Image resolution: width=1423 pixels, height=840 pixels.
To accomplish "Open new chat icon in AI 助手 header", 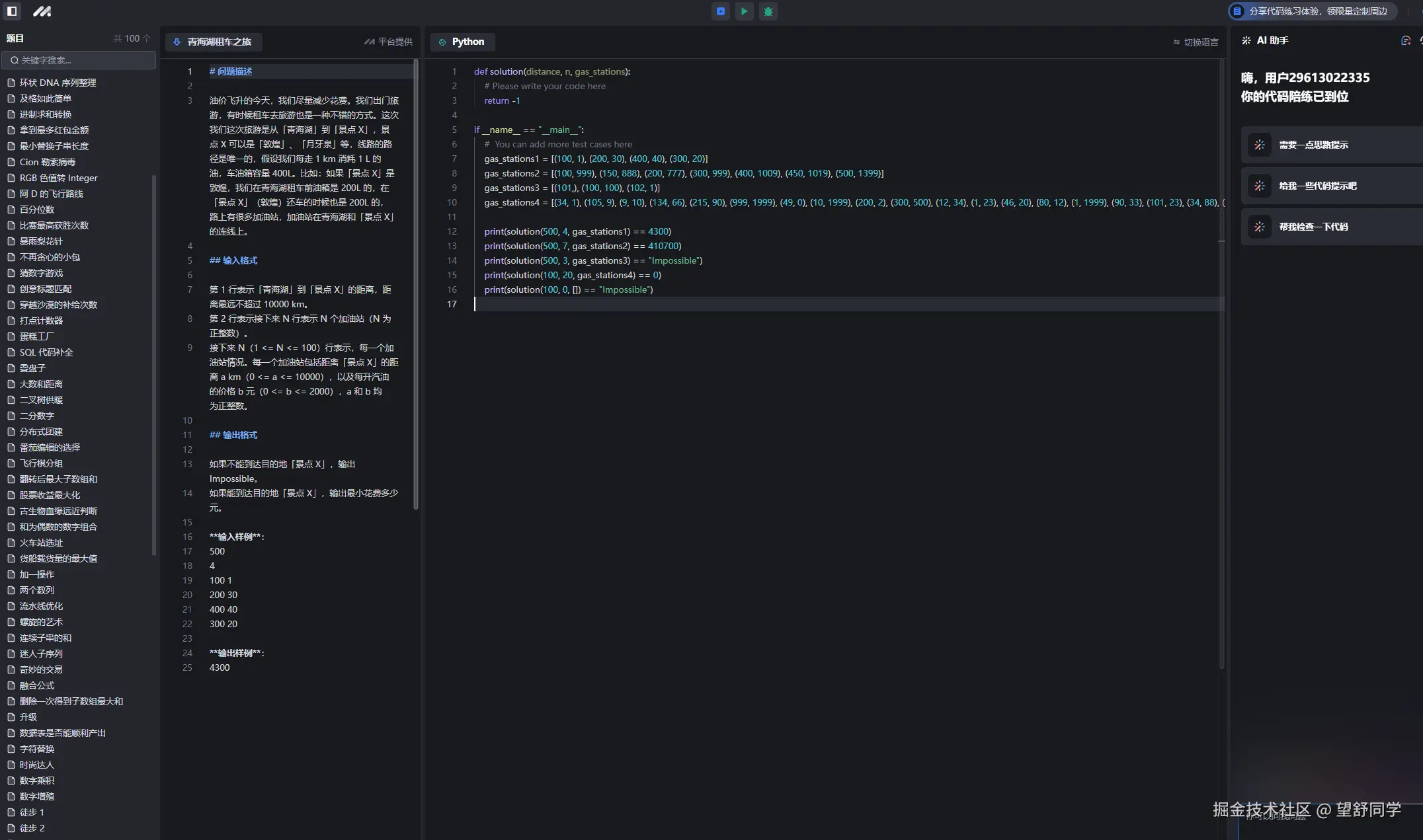I will click(x=1405, y=40).
